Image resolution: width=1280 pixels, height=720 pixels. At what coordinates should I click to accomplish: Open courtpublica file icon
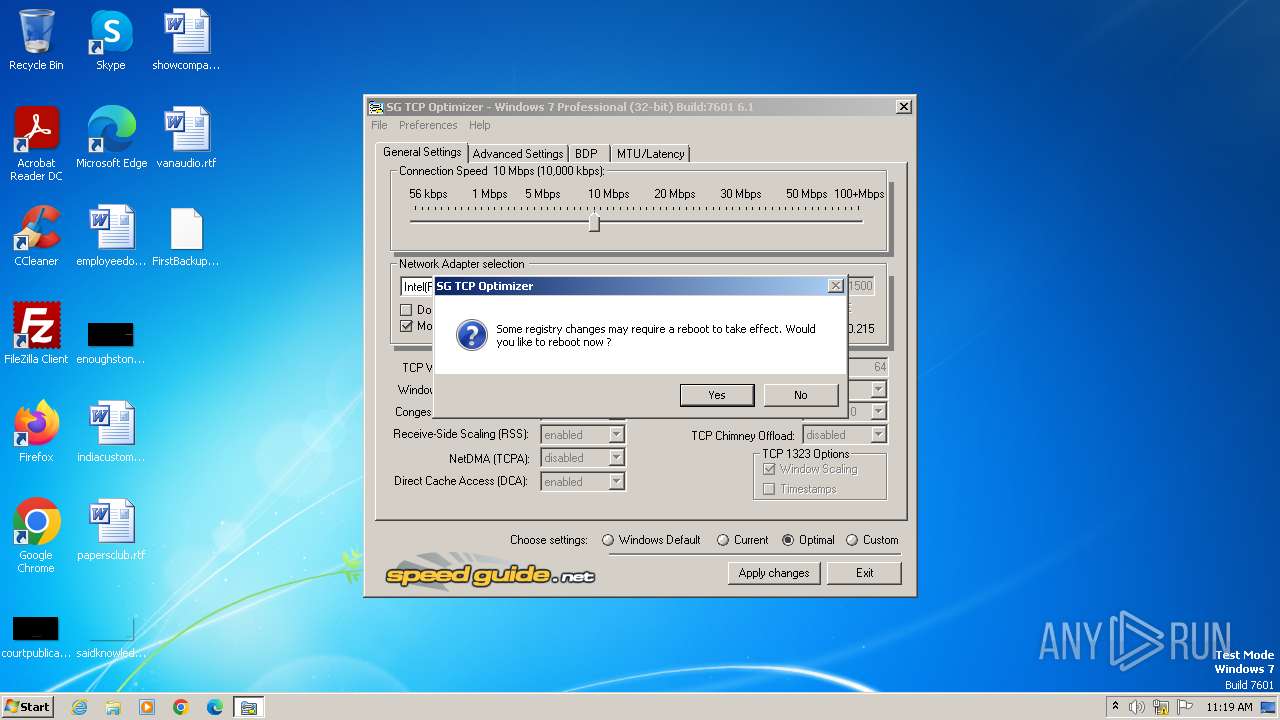36,636
